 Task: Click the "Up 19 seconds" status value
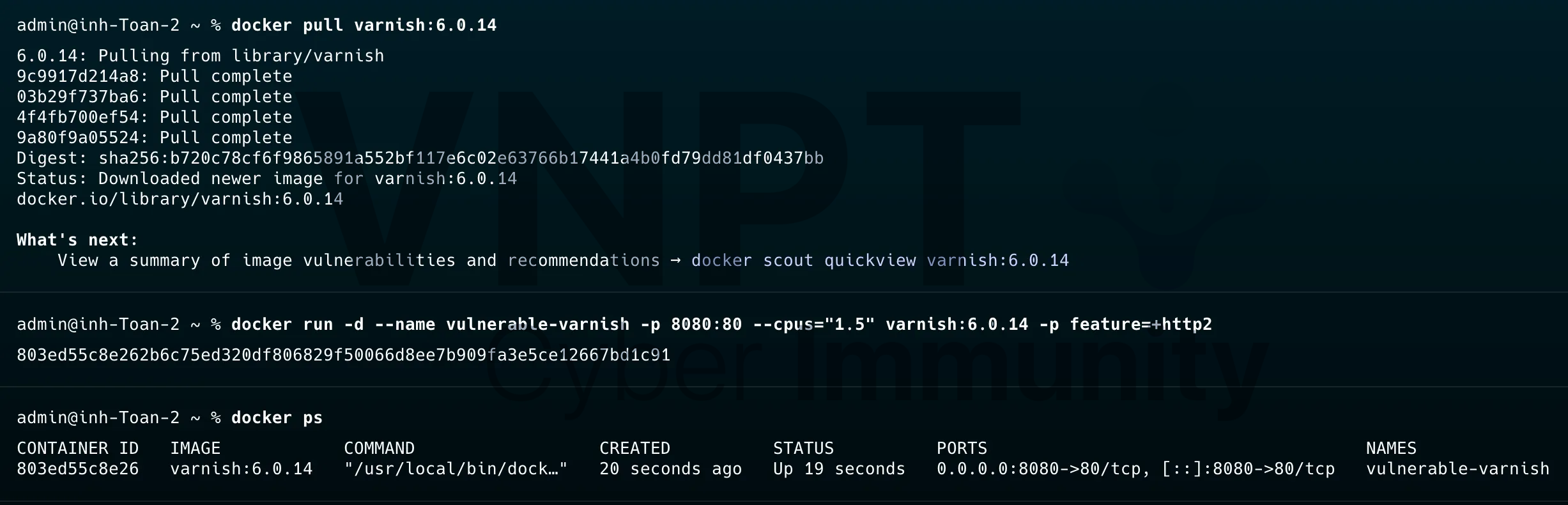tap(839, 469)
